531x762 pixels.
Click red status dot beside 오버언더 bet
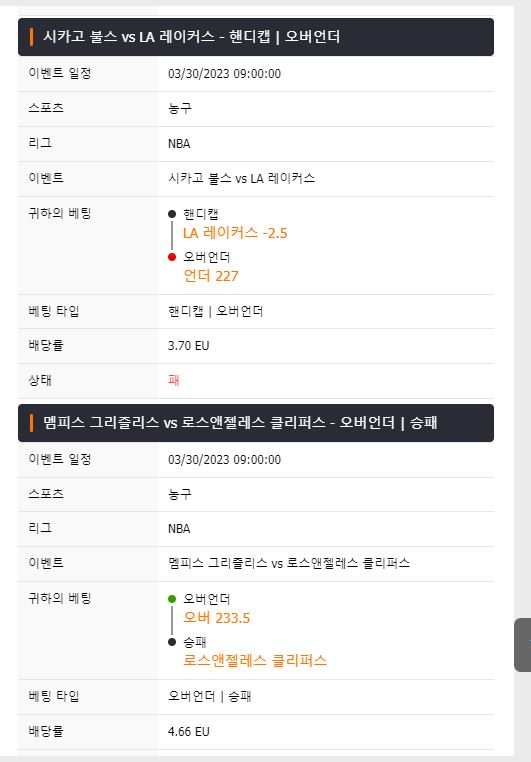[x=172, y=257]
